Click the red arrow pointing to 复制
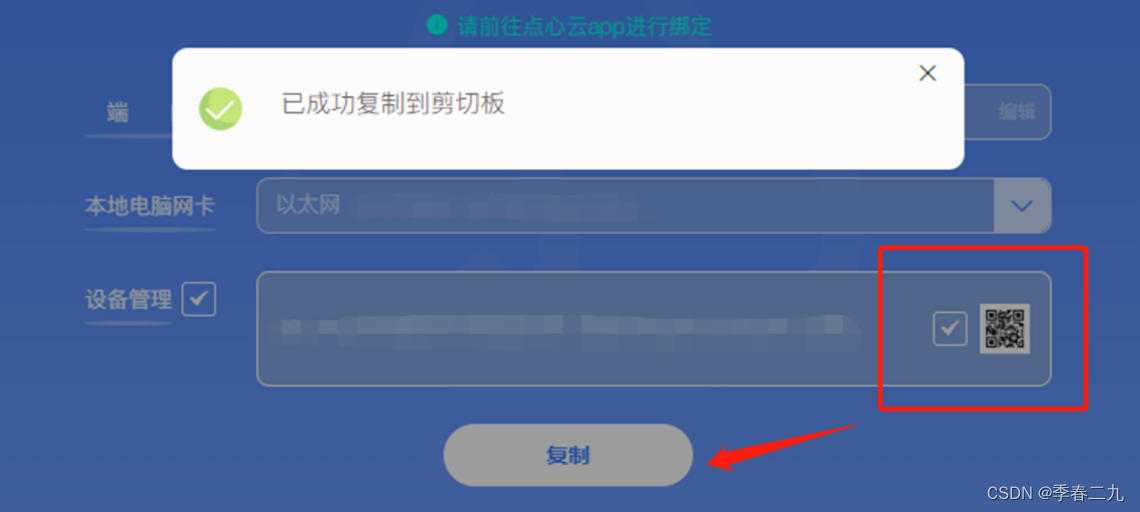The height and width of the screenshot is (512, 1140). (x=782, y=446)
